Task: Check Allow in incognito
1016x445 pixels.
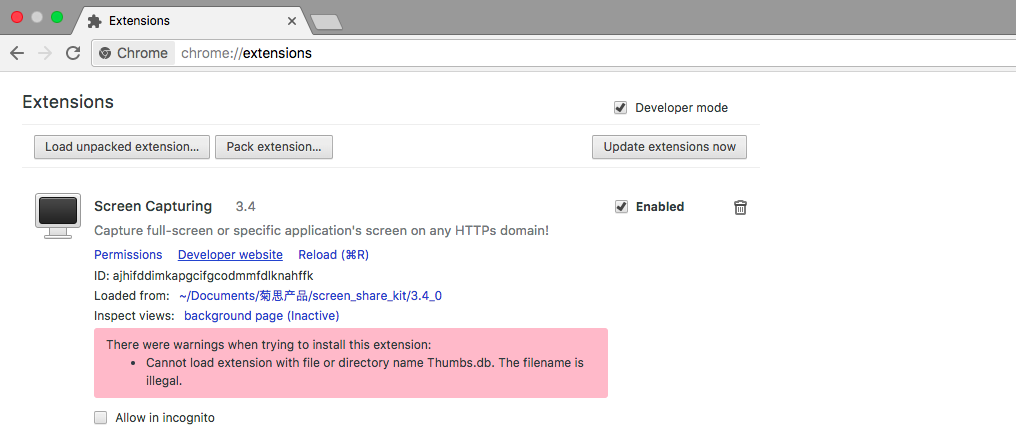Action: point(100,418)
